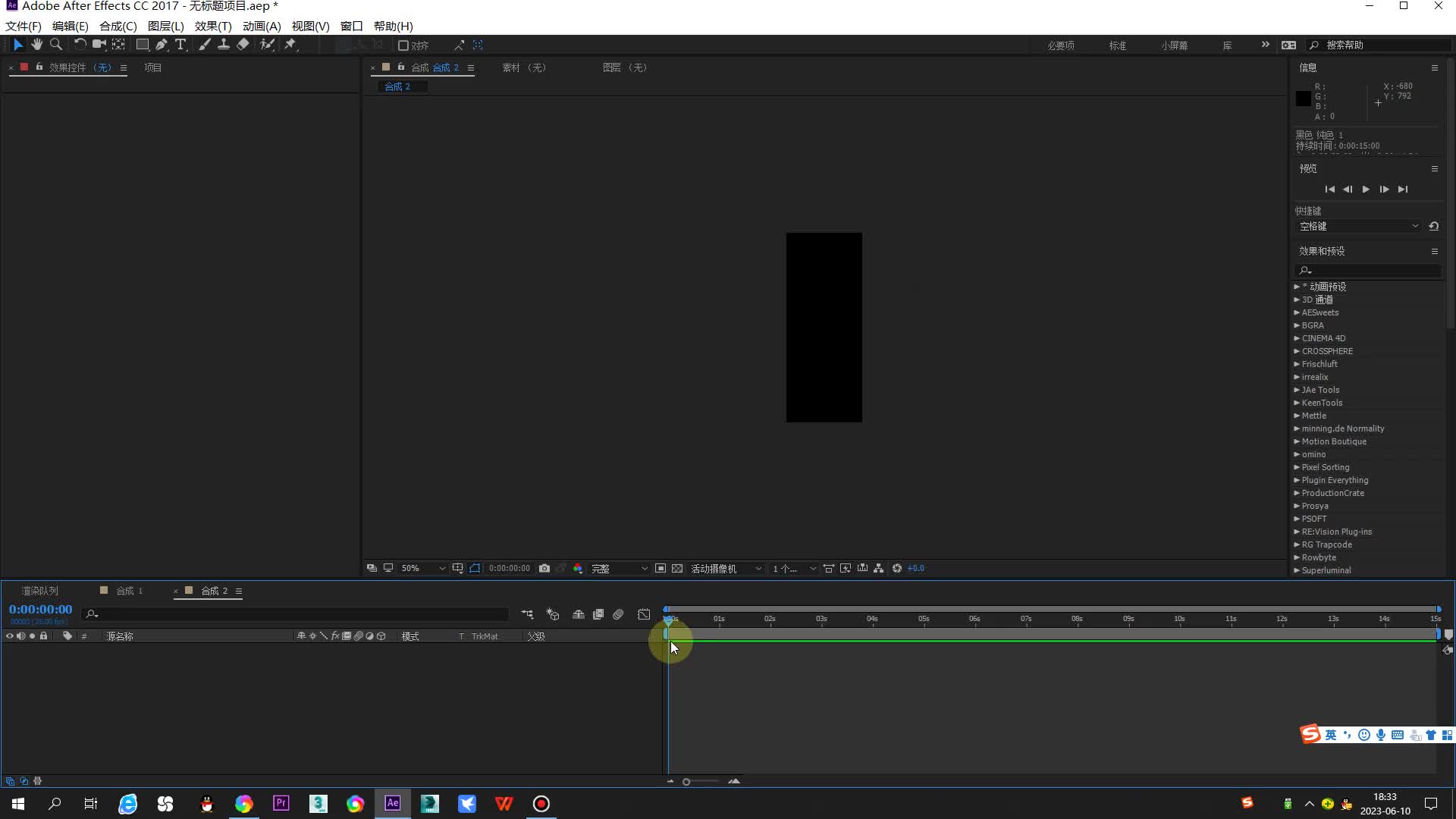Click the Play button in preview
The image size is (1456, 819).
click(x=1366, y=189)
